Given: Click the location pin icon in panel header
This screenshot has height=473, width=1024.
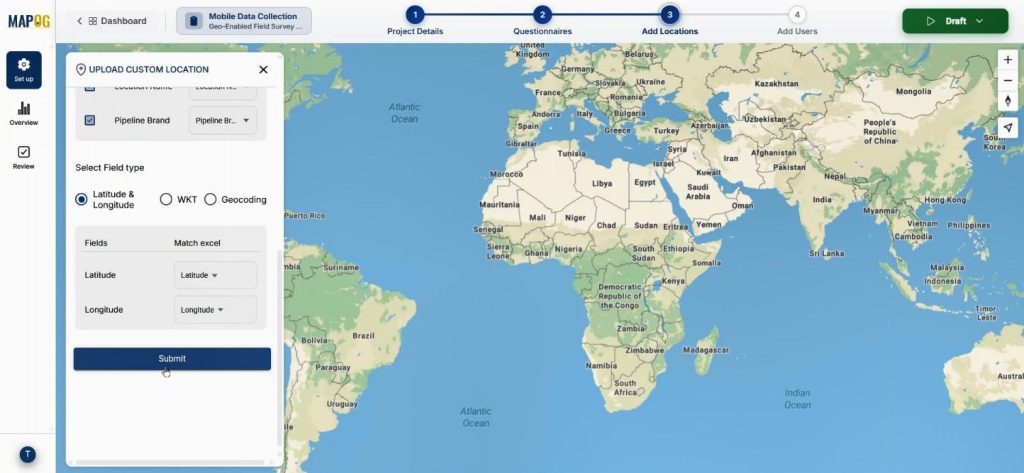Looking at the screenshot, I should point(81,69).
